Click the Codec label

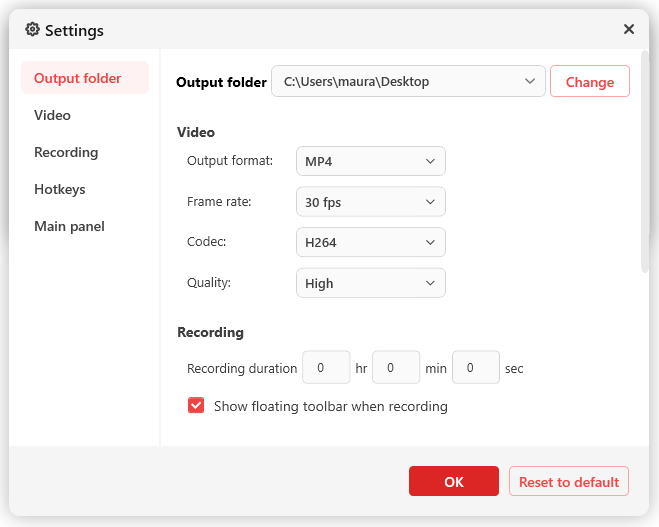coord(206,242)
